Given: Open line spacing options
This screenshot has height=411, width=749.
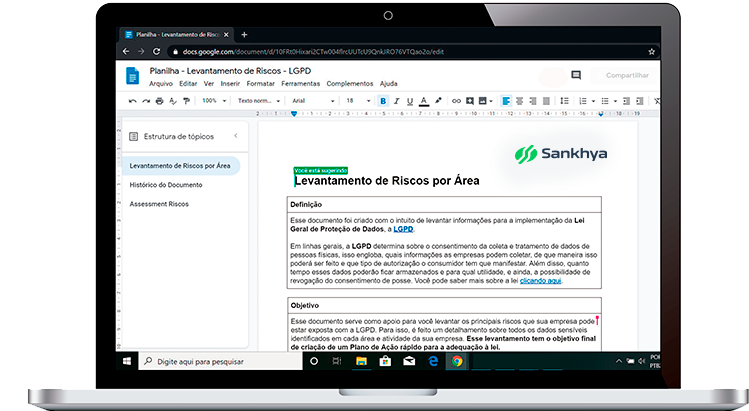Looking at the screenshot, I should pyautogui.click(x=564, y=101).
